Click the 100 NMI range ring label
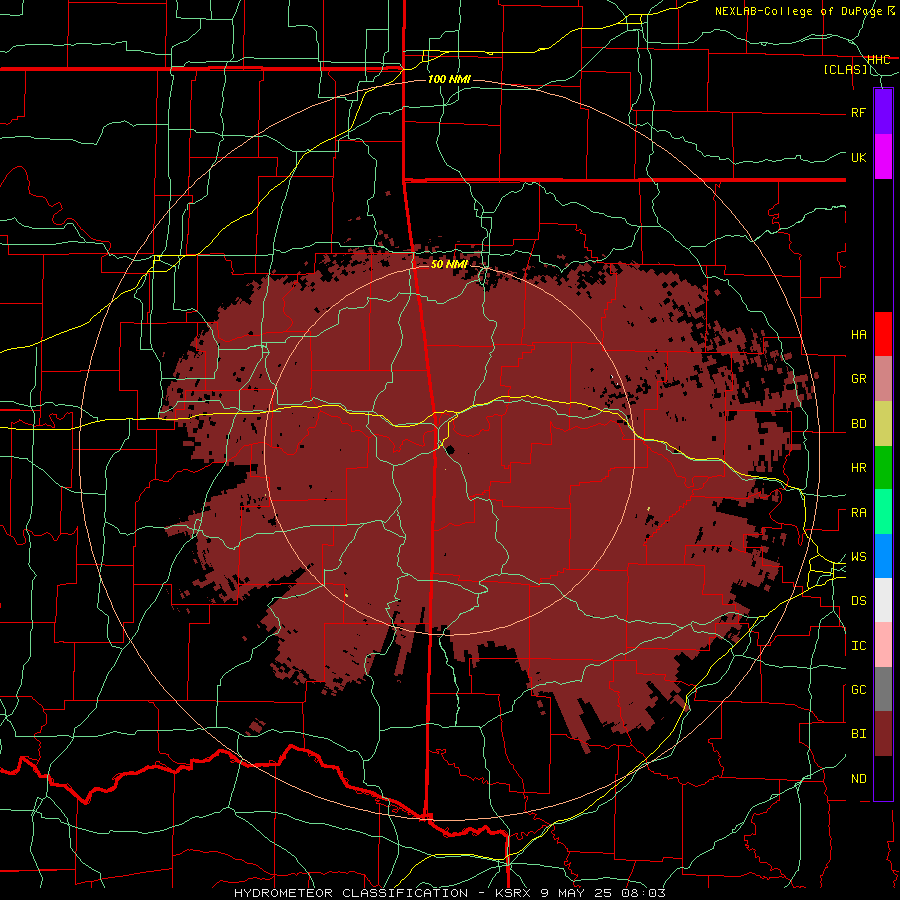900x900 pixels. click(x=449, y=79)
